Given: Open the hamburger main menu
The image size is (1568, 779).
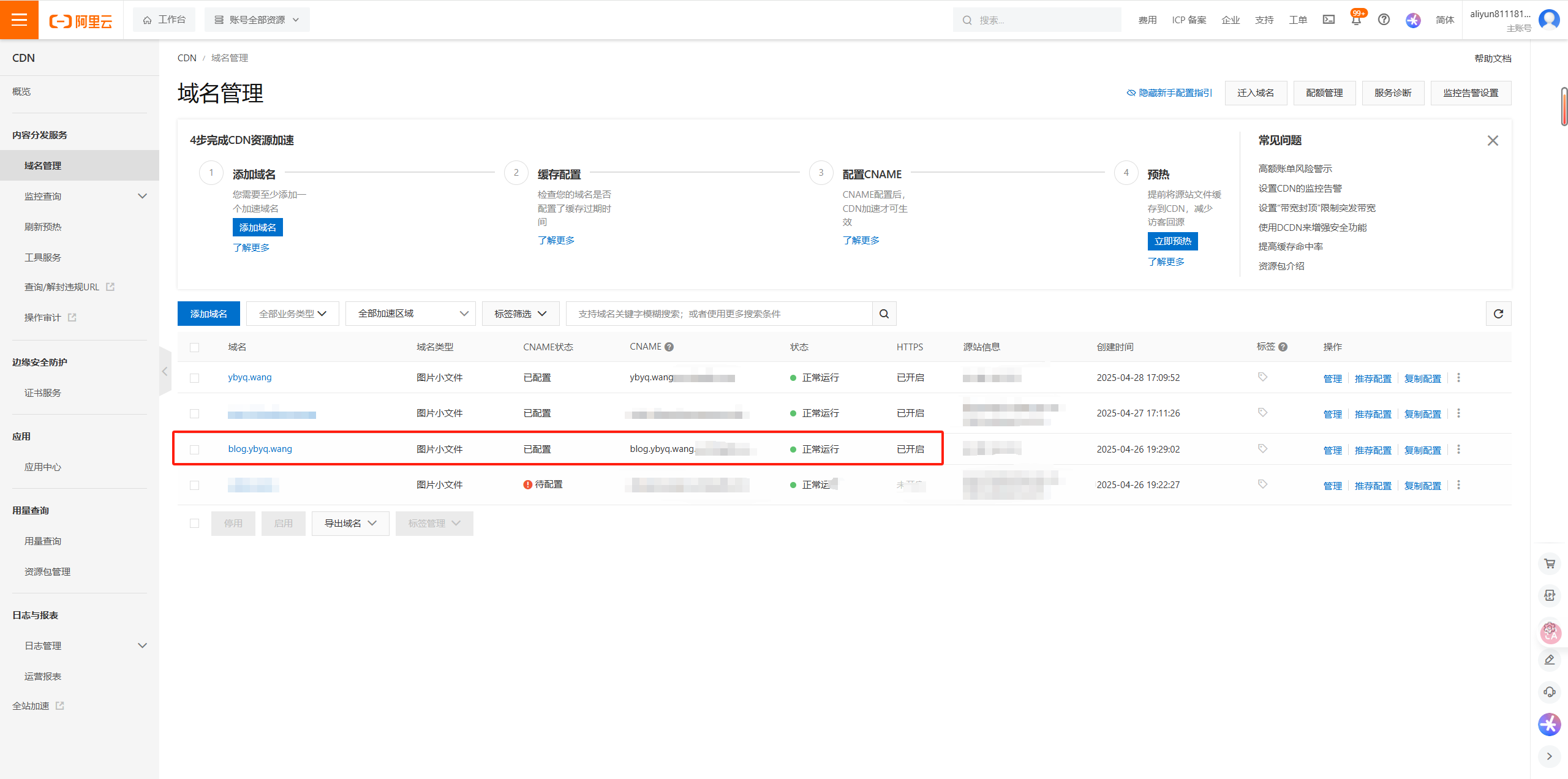Looking at the screenshot, I should pyautogui.click(x=19, y=20).
